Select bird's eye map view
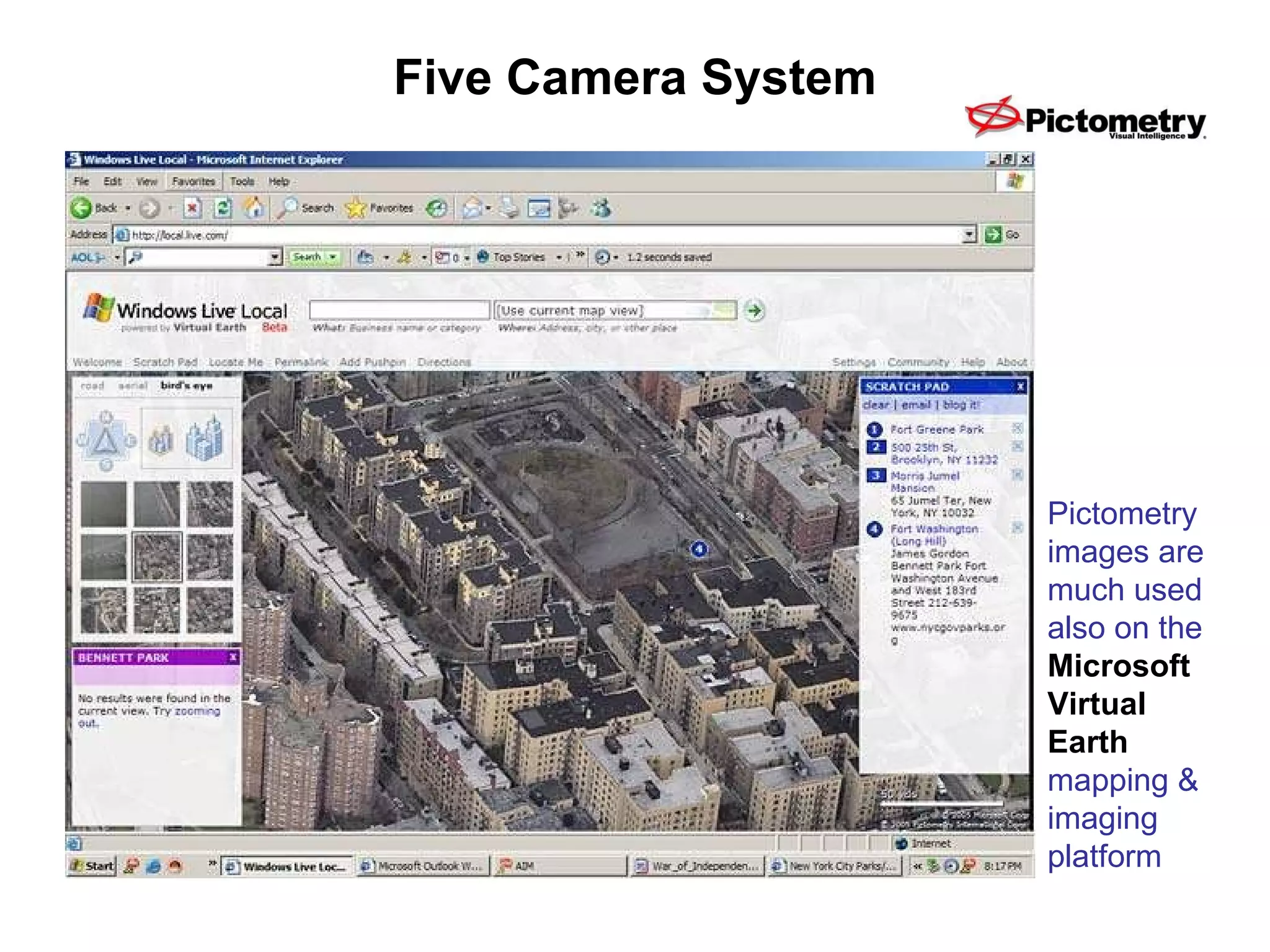This screenshot has width=1270, height=952. pyautogui.click(x=186, y=386)
